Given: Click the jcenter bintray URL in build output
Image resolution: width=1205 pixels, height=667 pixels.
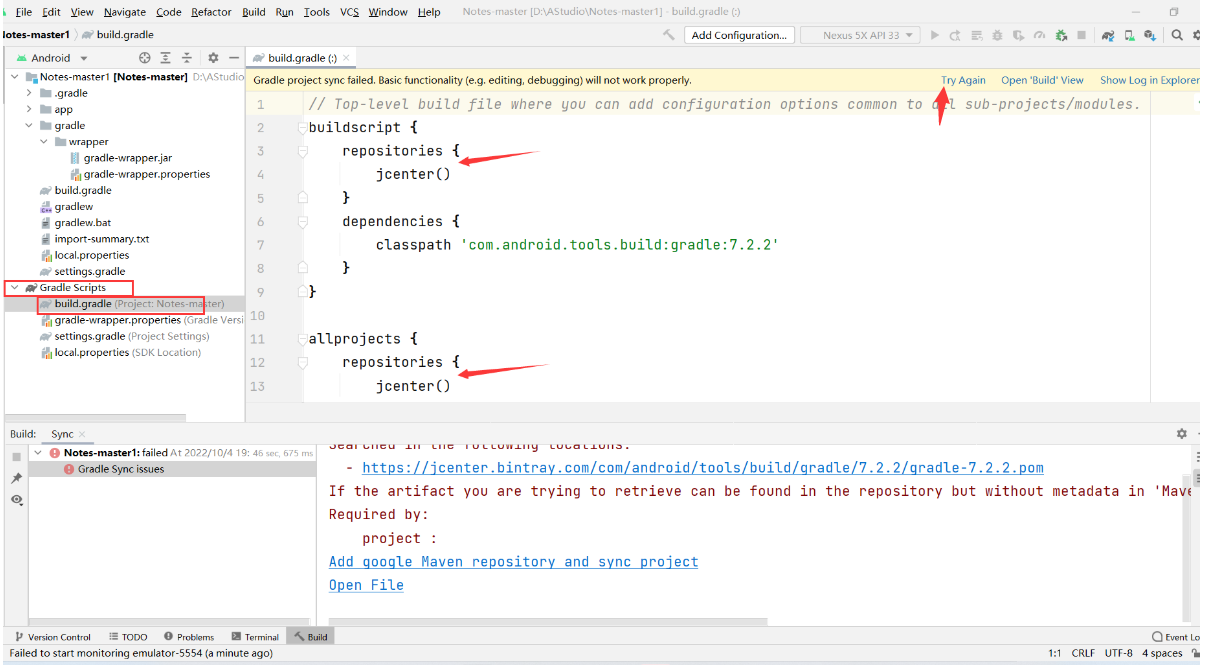Looking at the screenshot, I should point(702,468).
